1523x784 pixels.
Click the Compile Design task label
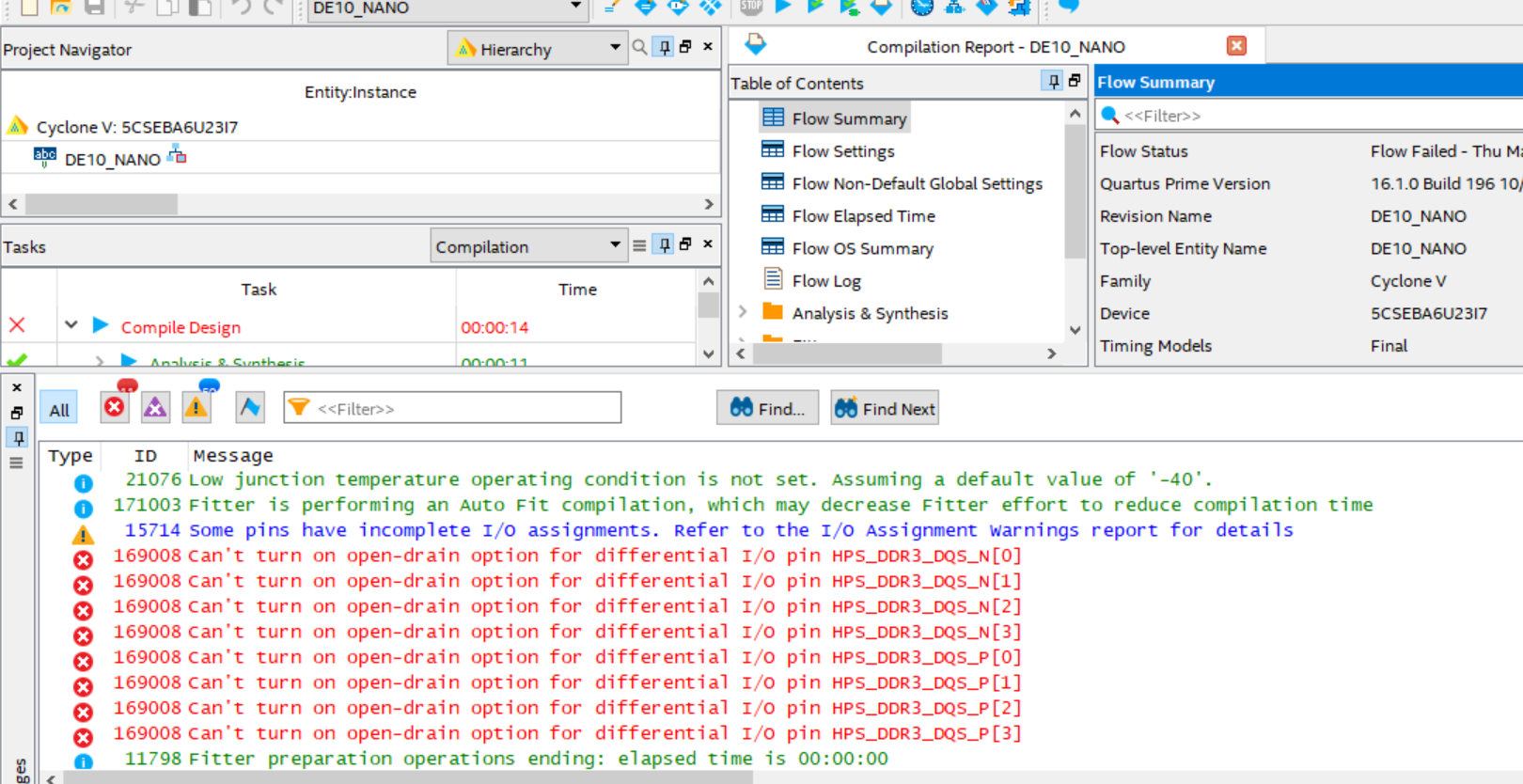tap(181, 327)
